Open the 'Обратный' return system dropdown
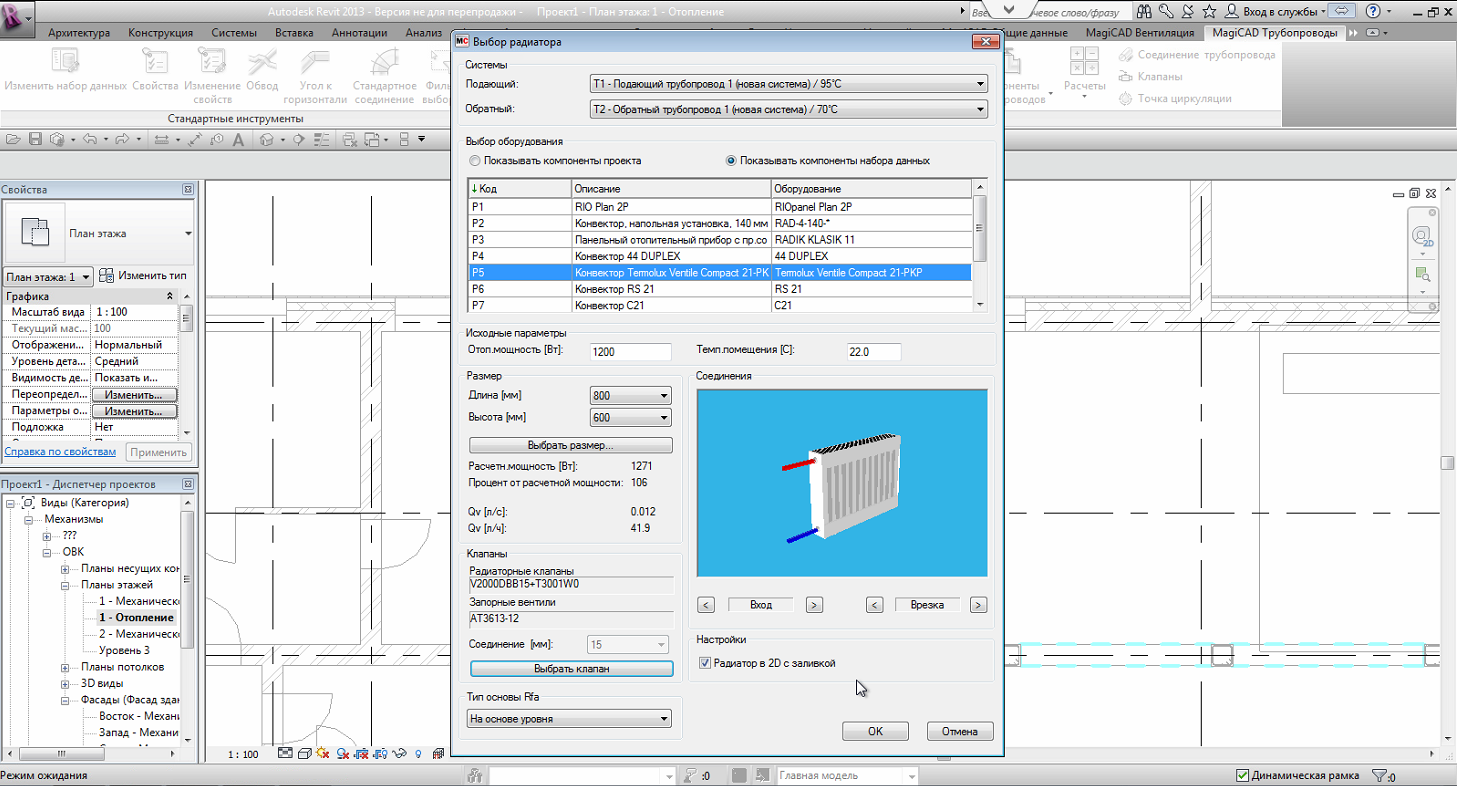1457x786 pixels. 789,108
